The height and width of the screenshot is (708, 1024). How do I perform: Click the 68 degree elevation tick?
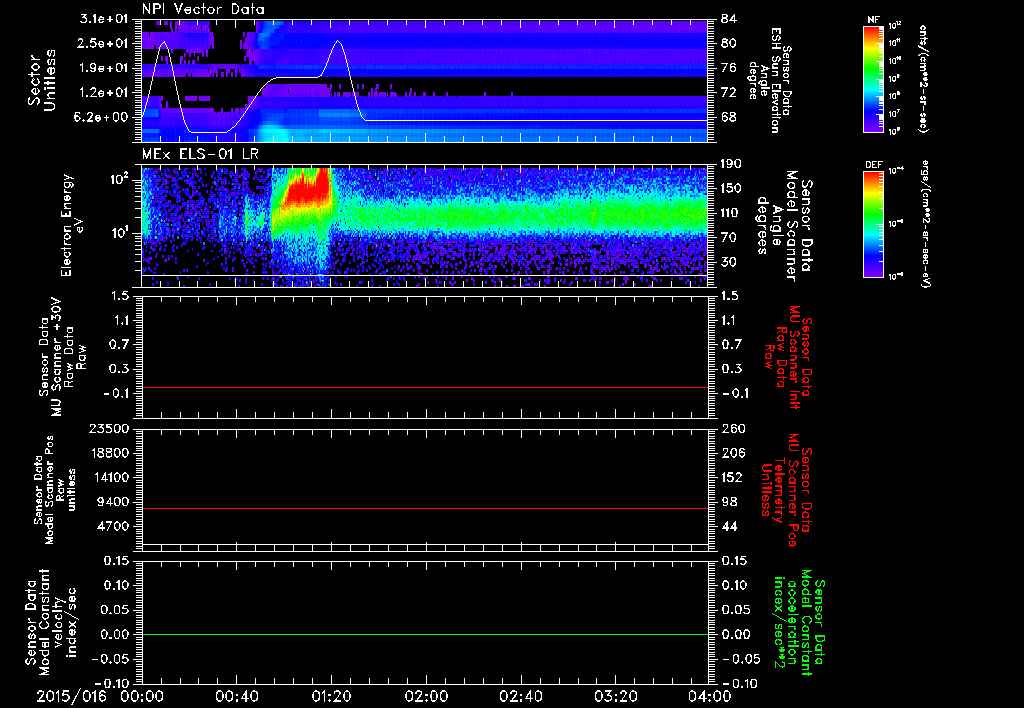728,117
